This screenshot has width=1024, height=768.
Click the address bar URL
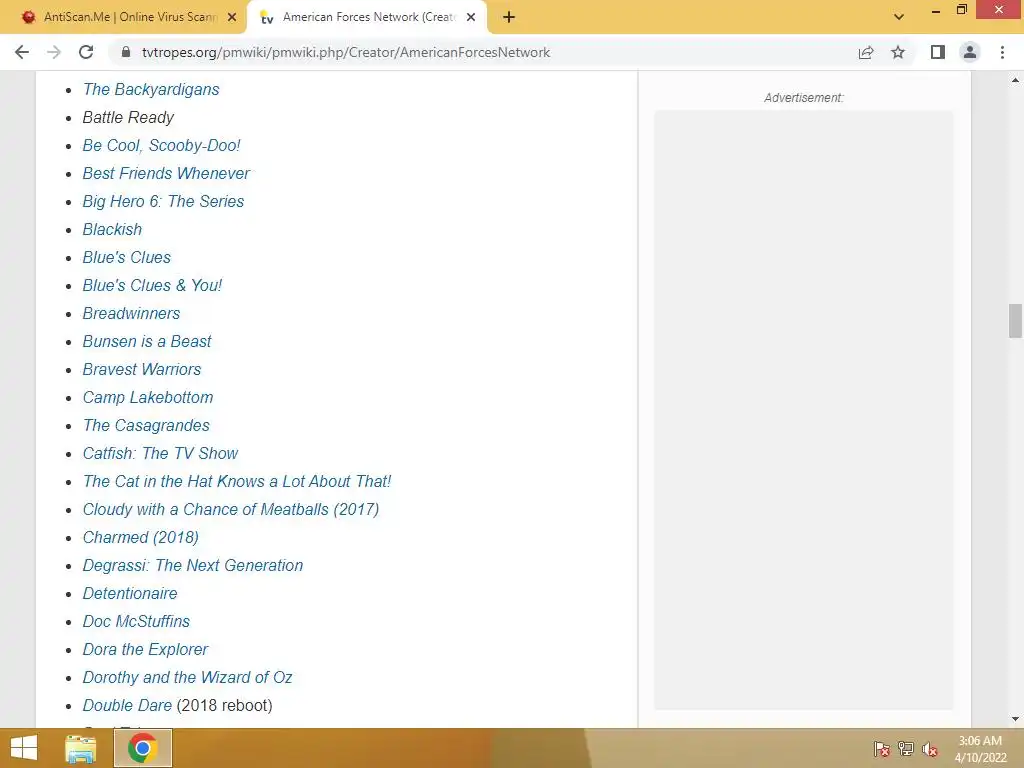(x=345, y=52)
